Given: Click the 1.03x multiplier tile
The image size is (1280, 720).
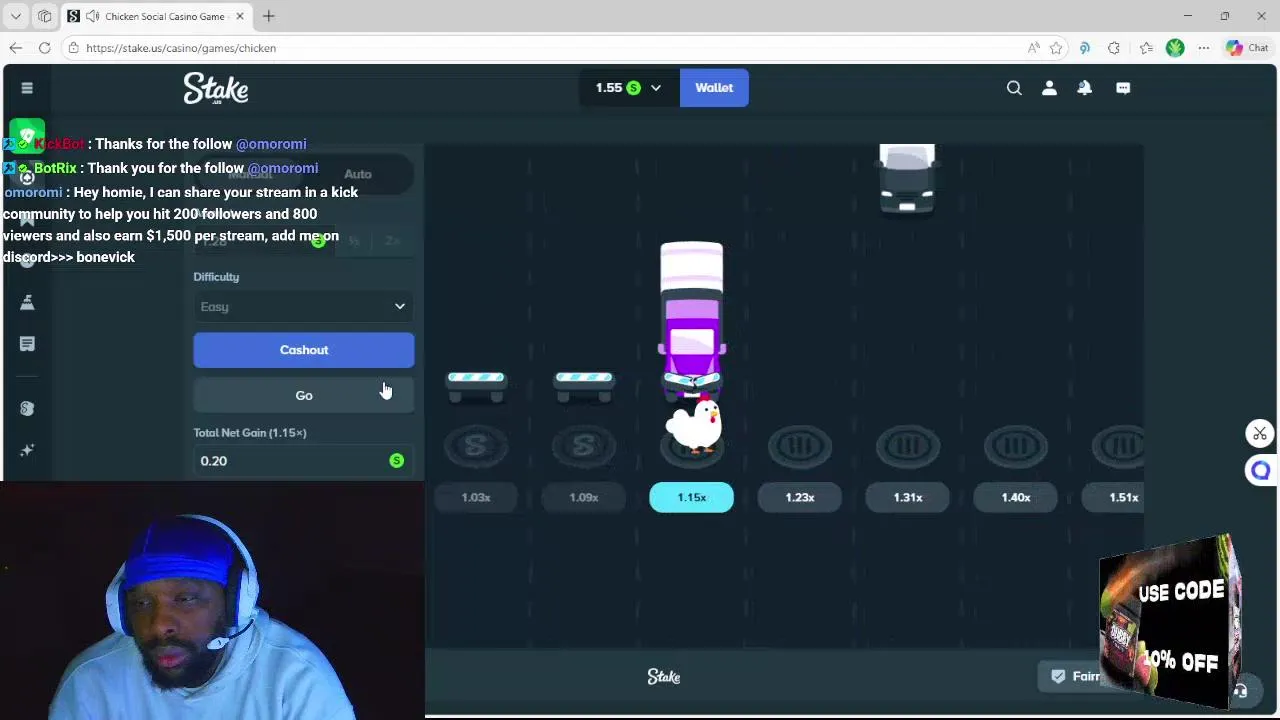Looking at the screenshot, I should [x=476, y=497].
